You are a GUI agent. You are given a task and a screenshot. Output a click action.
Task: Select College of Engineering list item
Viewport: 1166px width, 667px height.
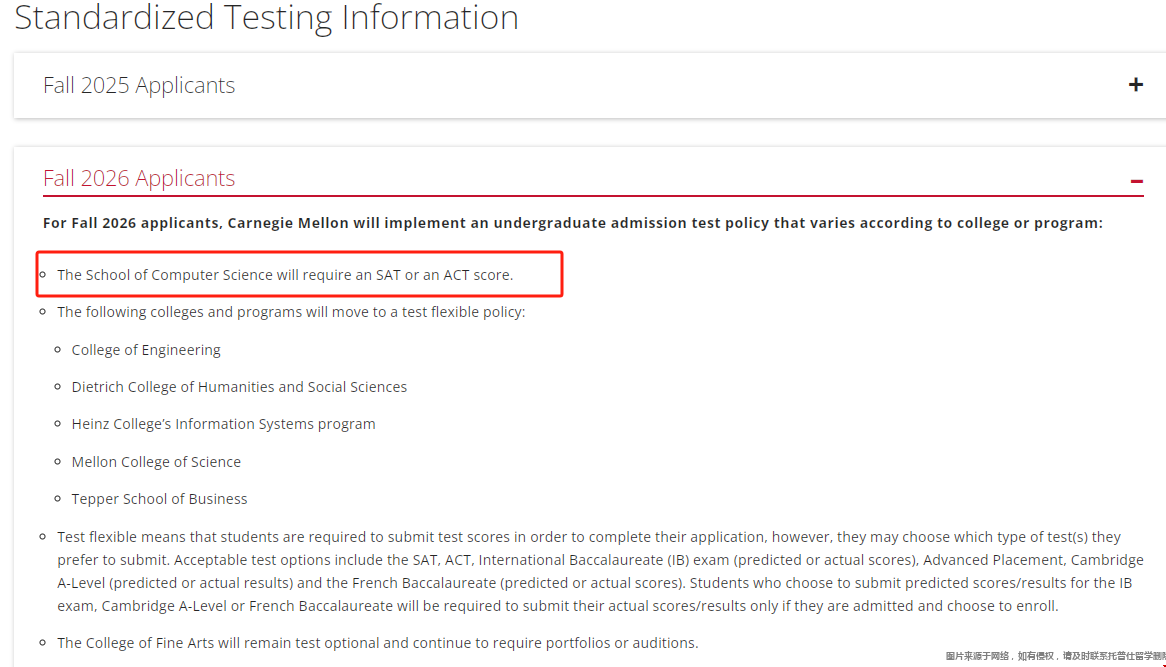(146, 350)
